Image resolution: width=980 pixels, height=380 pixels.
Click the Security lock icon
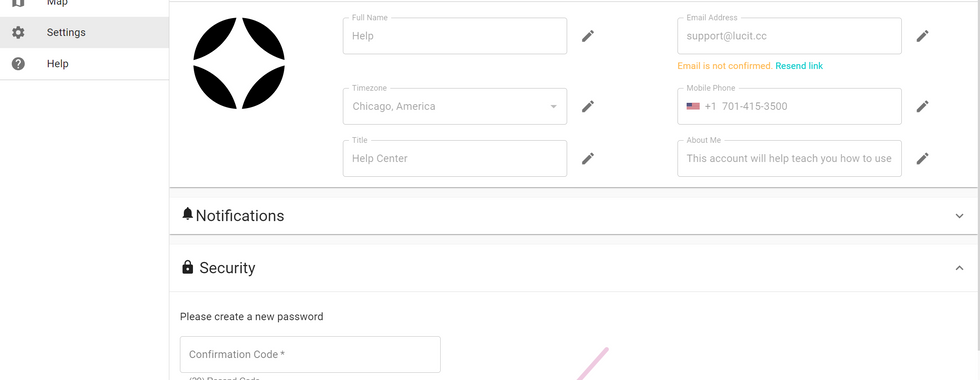point(188,268)
